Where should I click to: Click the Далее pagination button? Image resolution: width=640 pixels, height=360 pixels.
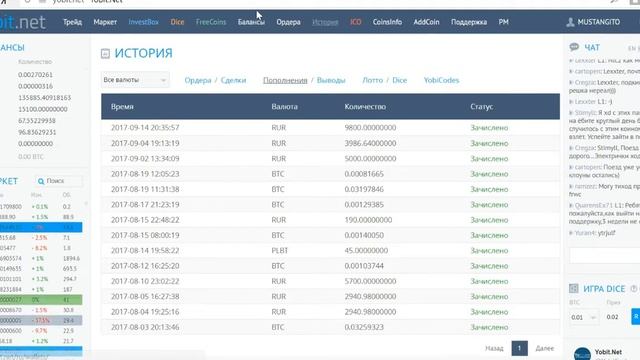(544, 348)
